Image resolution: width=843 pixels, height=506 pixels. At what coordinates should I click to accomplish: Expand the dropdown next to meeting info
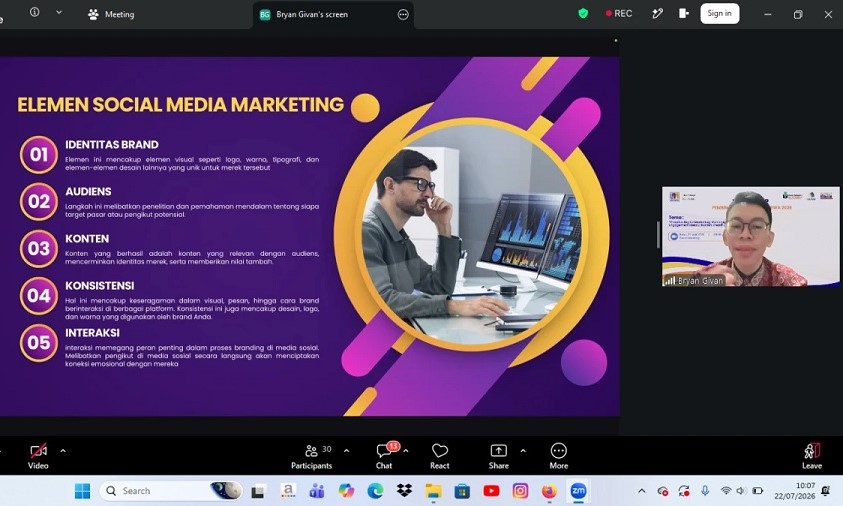tap(59, 12)
